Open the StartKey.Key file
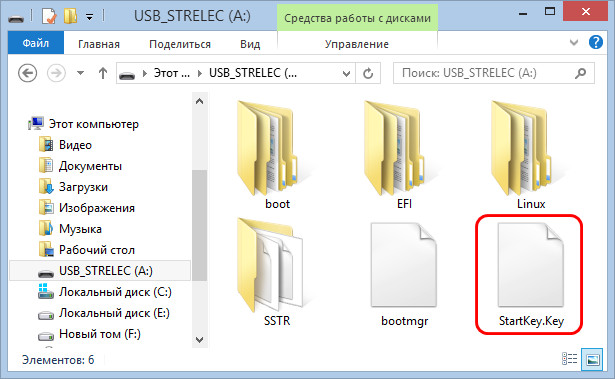Viewport: 615px width, 379px height. (x=530, y=275)
